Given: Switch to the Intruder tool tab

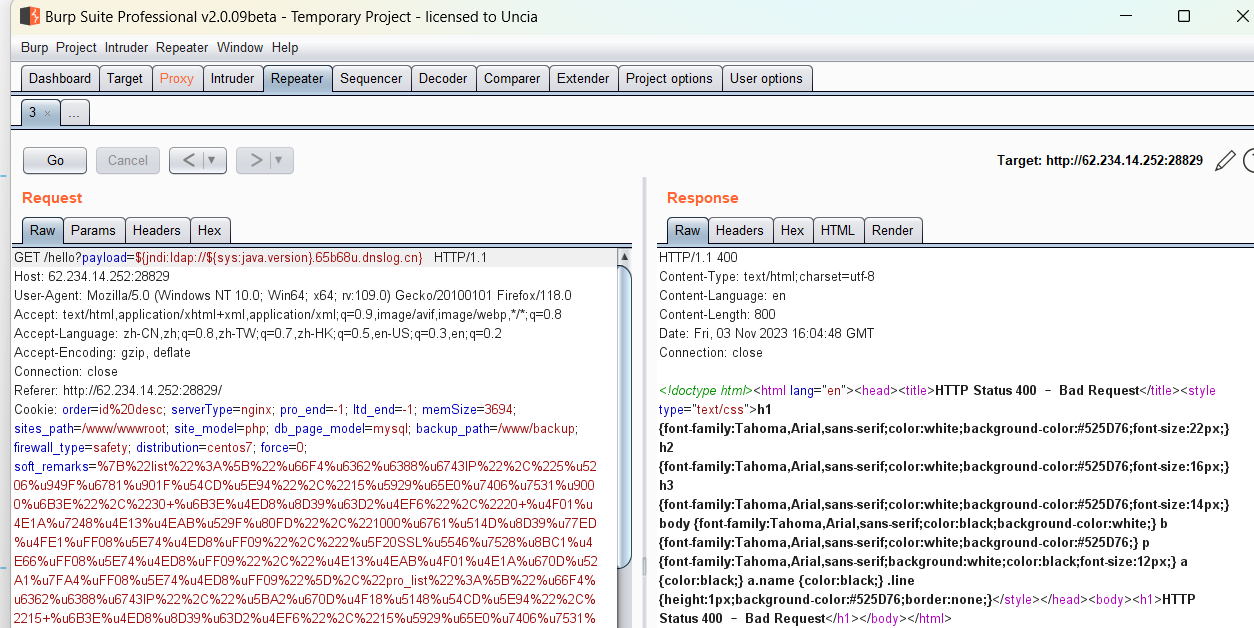Looking at the screenshot, I should point(233,79).
